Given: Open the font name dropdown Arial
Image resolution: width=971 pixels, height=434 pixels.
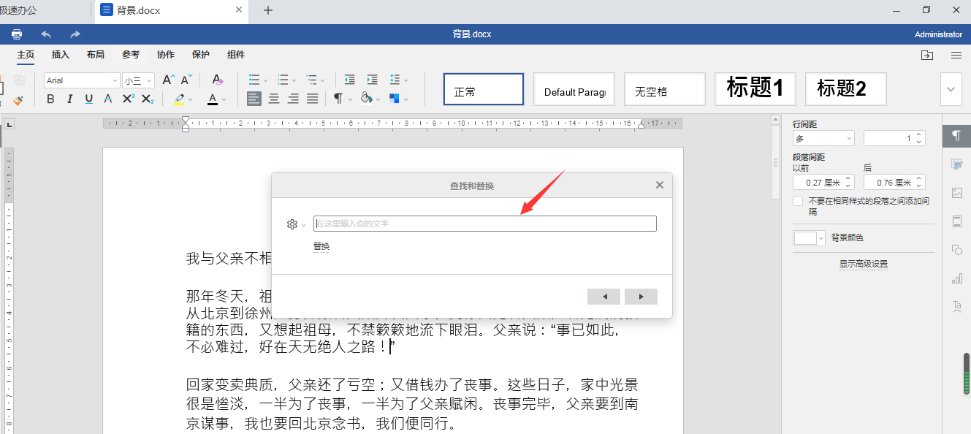Looking at the screenshot, I should pos(82,80).
